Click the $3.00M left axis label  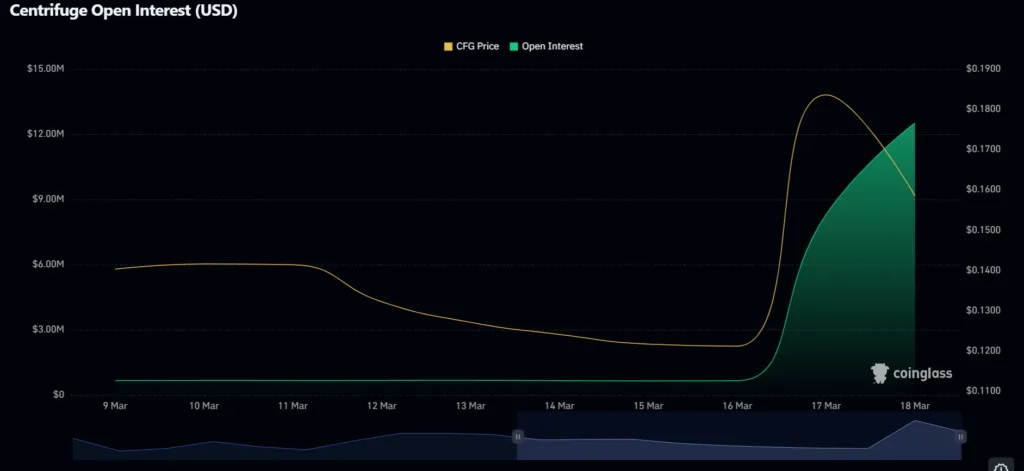(48, 329)
